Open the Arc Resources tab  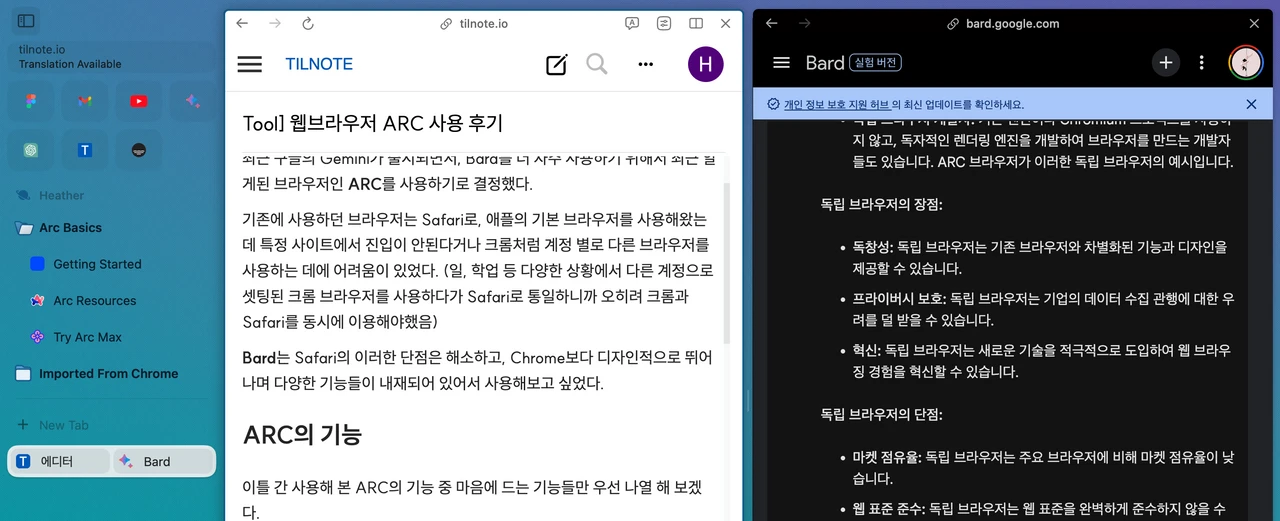(94, 301)
